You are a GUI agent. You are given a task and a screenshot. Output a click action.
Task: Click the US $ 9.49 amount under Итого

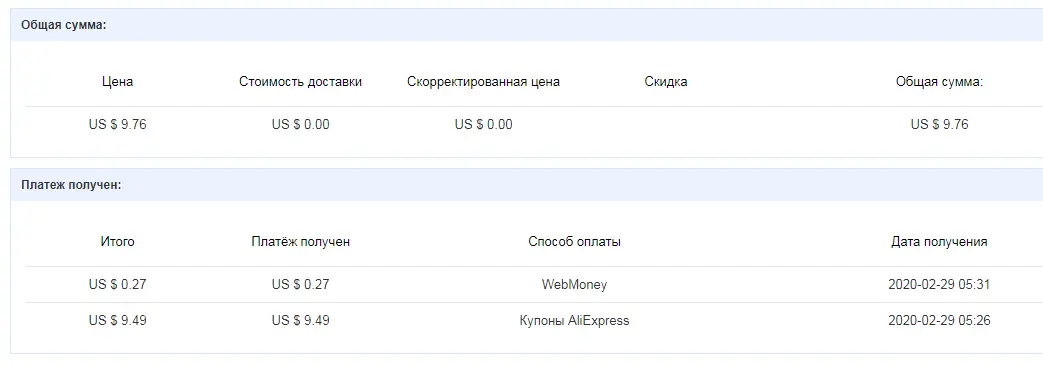117,321
